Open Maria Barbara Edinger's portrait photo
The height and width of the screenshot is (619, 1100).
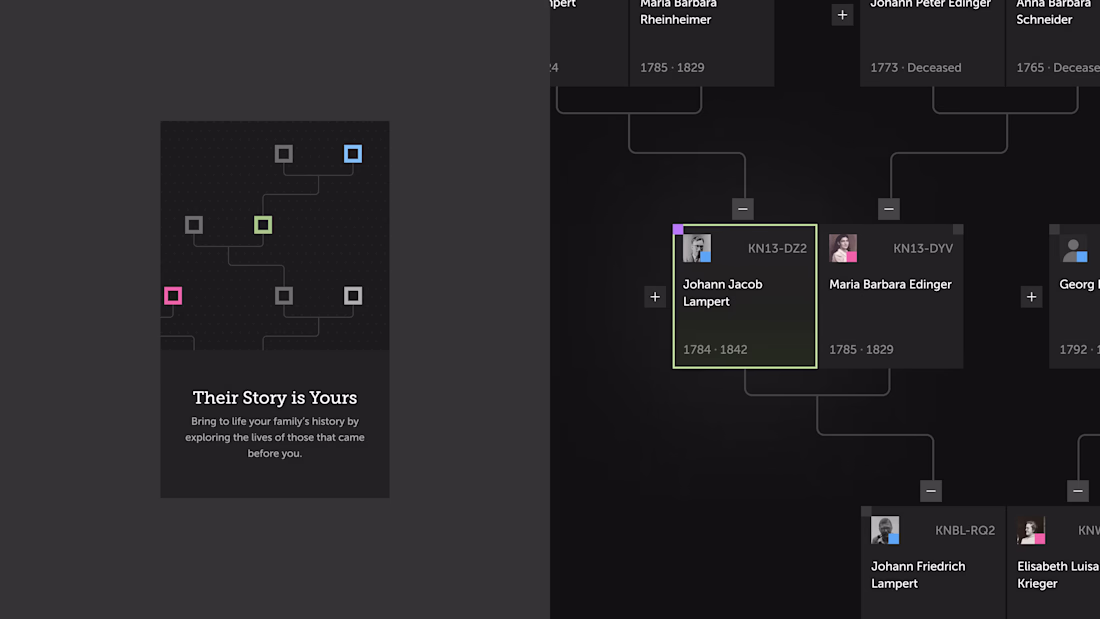843,248
